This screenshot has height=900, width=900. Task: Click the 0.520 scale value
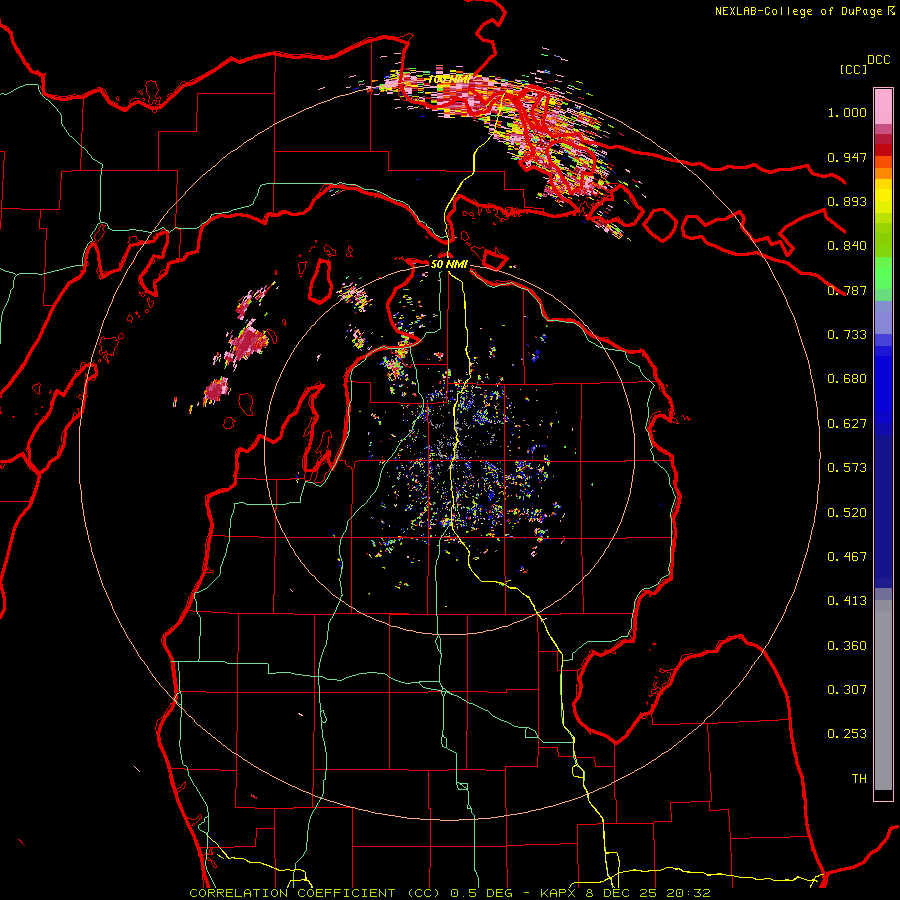847,513
